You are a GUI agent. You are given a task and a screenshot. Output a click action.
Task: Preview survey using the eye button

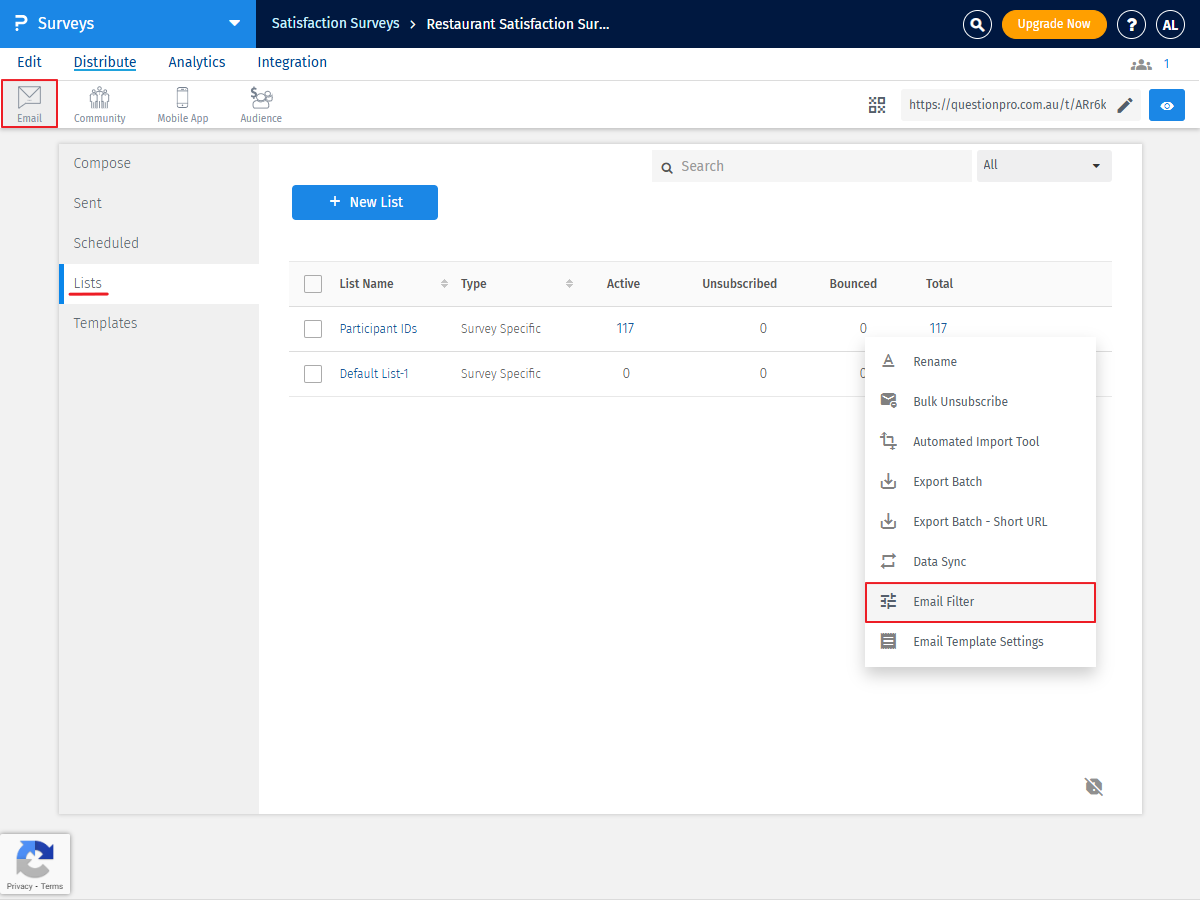[1166, 105]
